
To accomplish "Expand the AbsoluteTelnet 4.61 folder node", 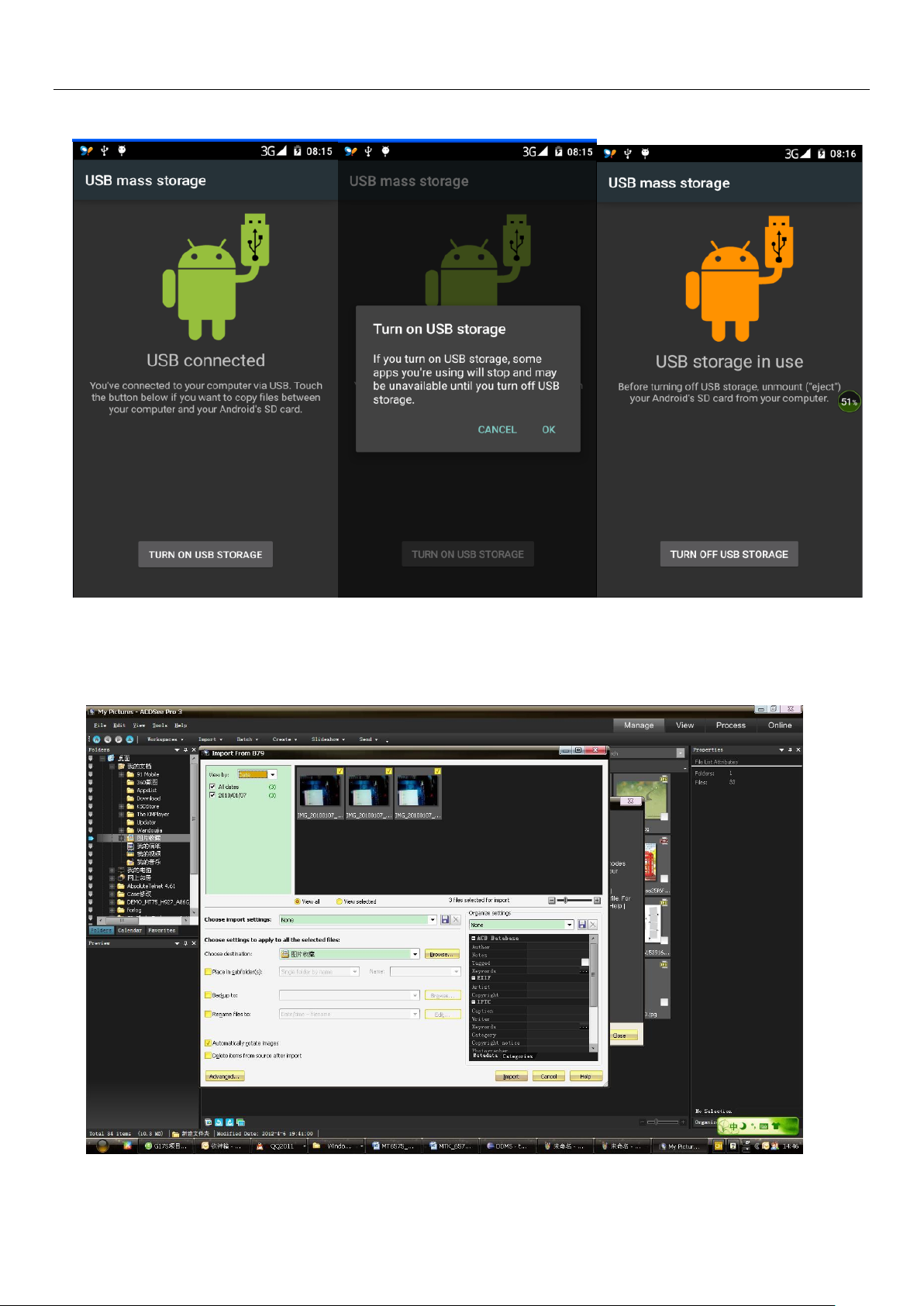I will click(112, 886).
